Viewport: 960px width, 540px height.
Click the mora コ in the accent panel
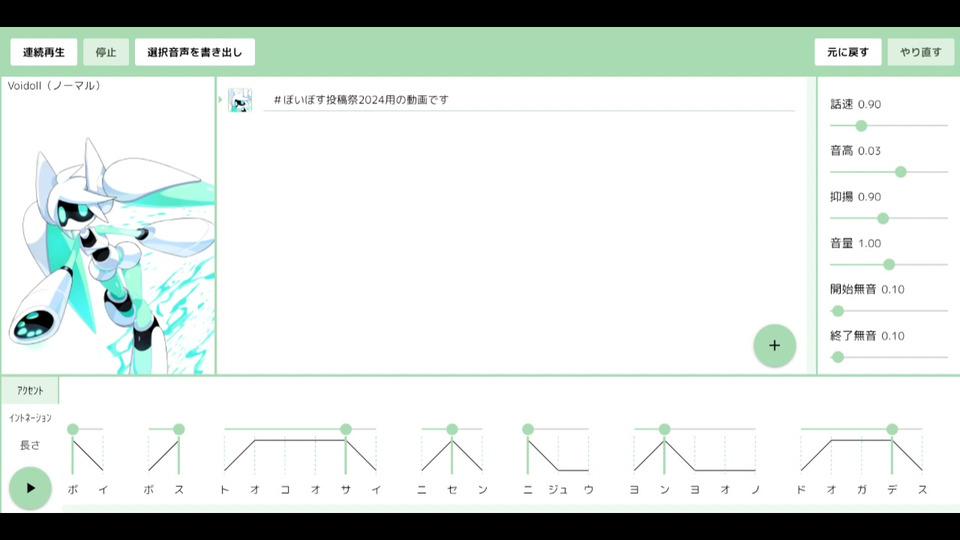coord(285,489)
